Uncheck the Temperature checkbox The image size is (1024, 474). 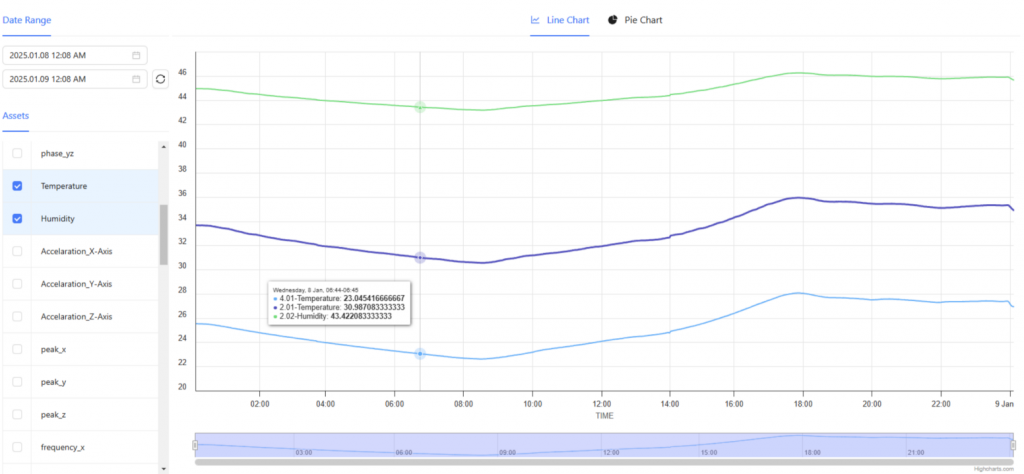click(x=17, y=186)
